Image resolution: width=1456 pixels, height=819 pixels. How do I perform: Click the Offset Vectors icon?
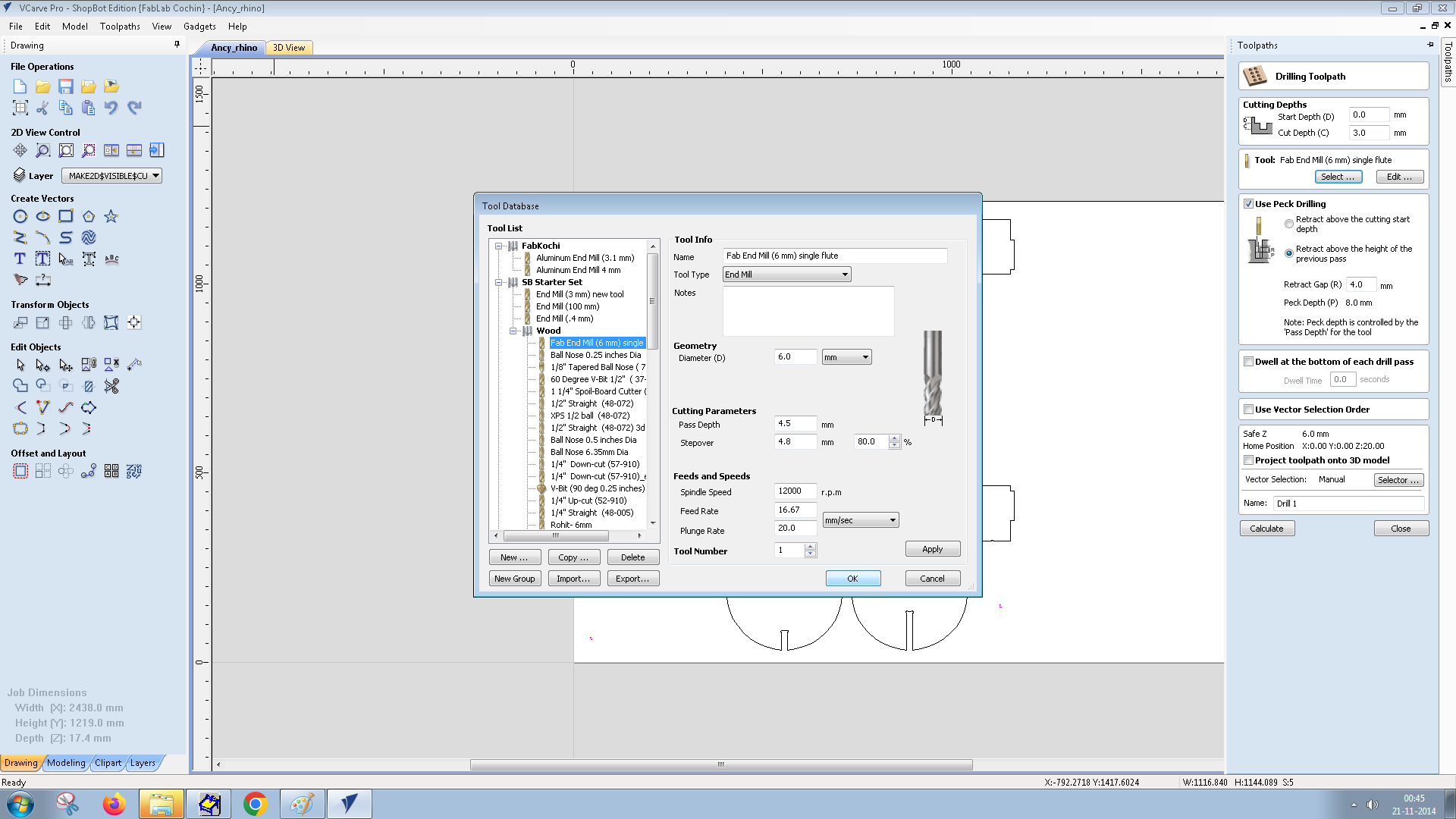coord(20,471)
